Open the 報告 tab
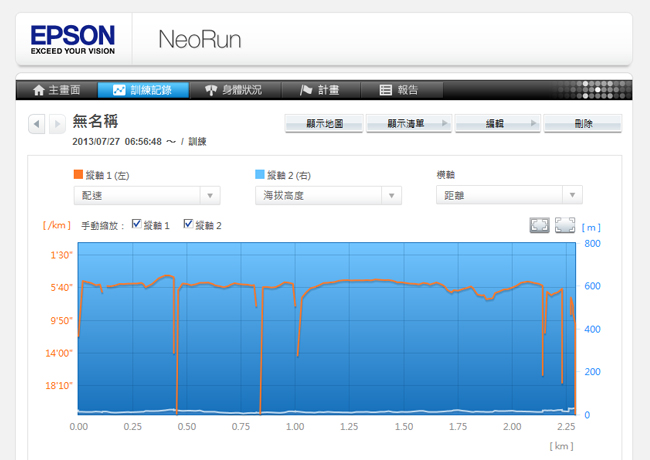Screen dimensions: 650x460 pos(401,90)
